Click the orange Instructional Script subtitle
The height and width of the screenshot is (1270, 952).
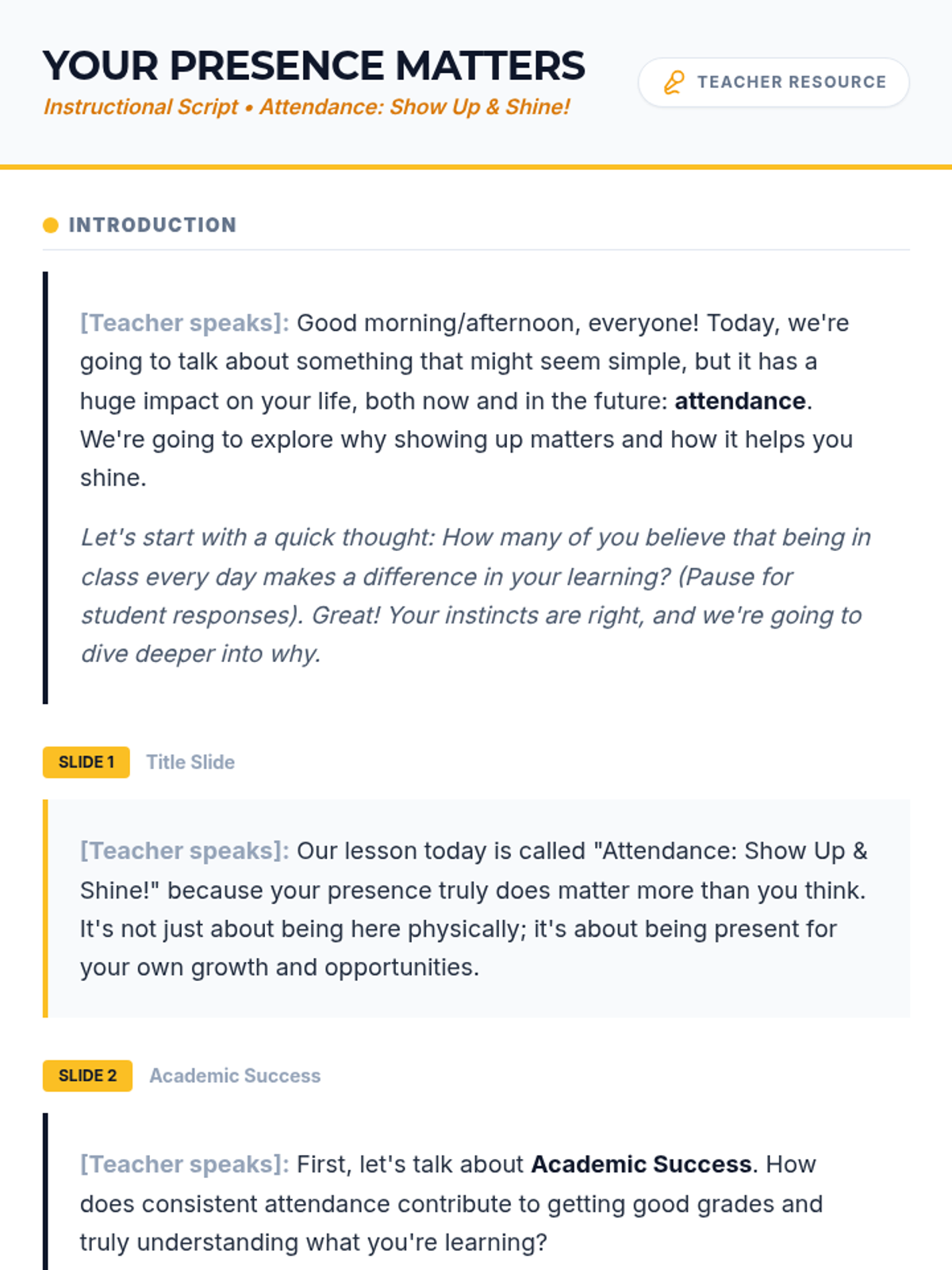[x=306, y=107]
